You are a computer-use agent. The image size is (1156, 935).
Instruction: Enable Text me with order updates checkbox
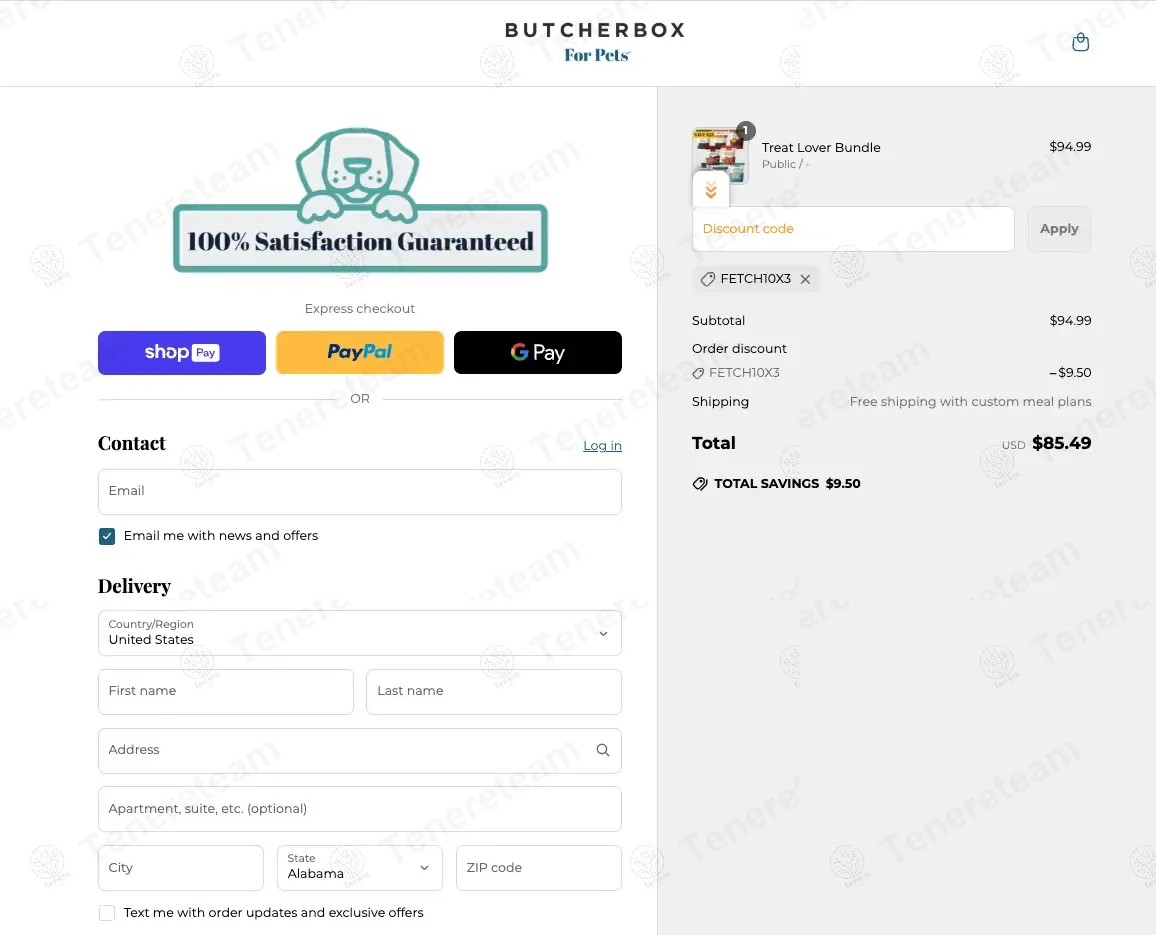(x=107, y=913)
